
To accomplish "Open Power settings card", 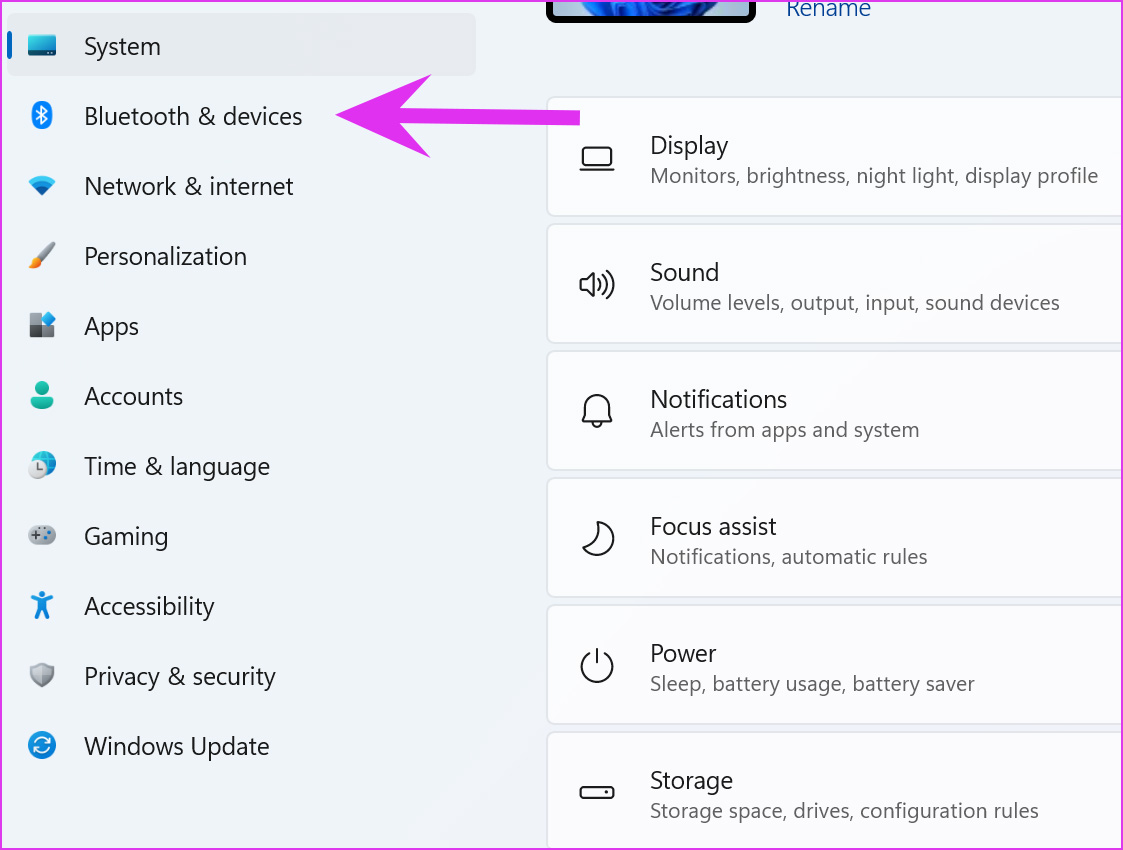I will click(x=835, y=667).
